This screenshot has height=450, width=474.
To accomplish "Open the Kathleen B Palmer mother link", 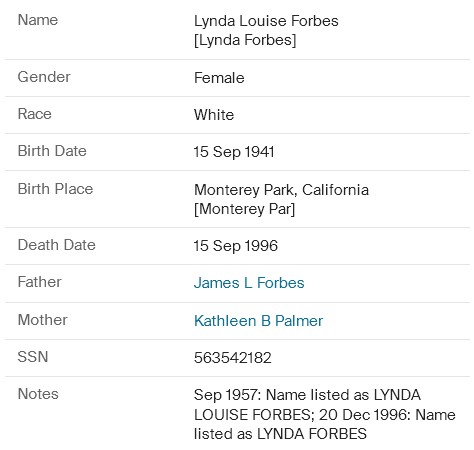I will pyautogui.click(x=258, y=321).
